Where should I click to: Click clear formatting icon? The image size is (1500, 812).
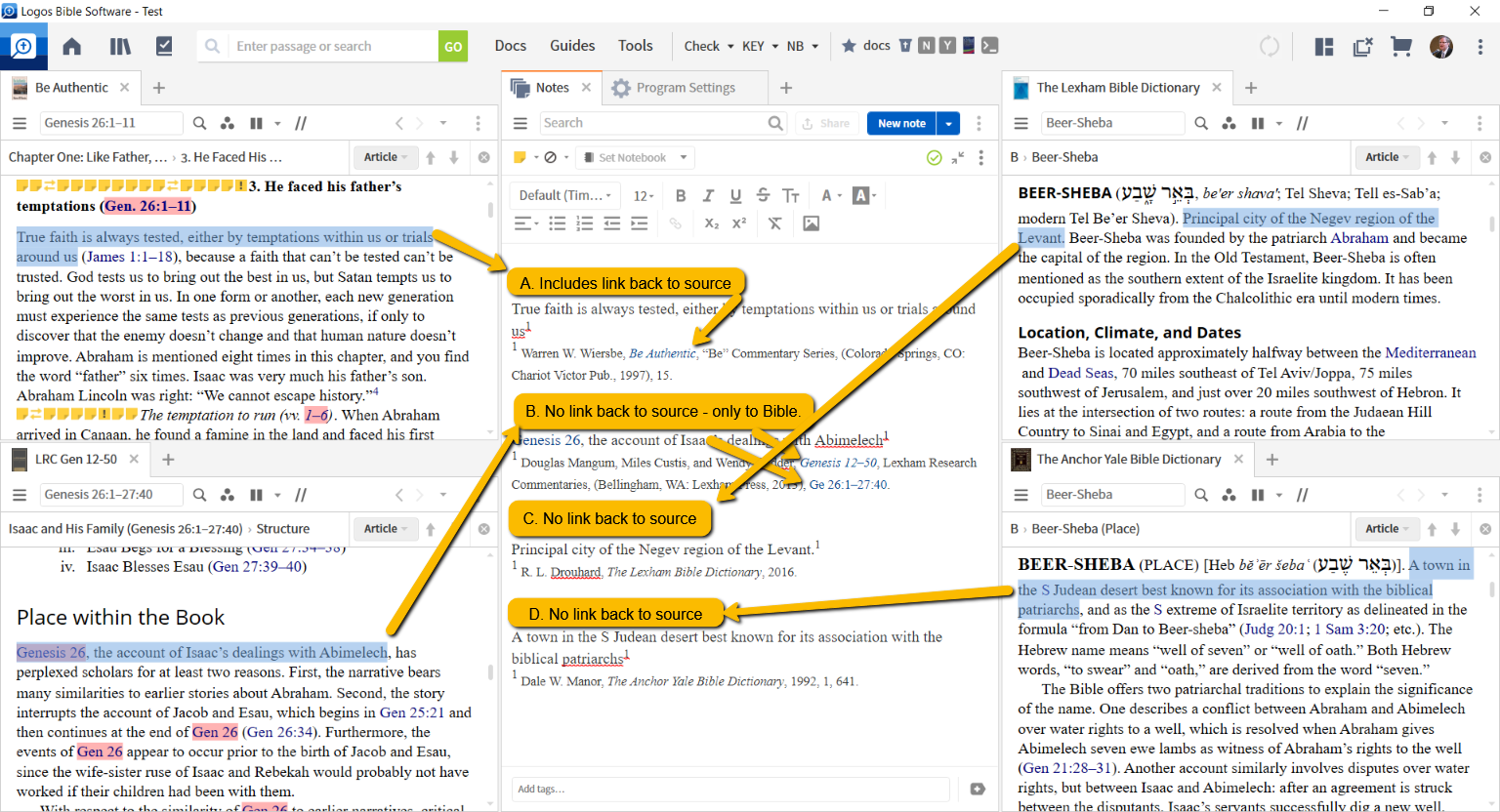point(774,223)
